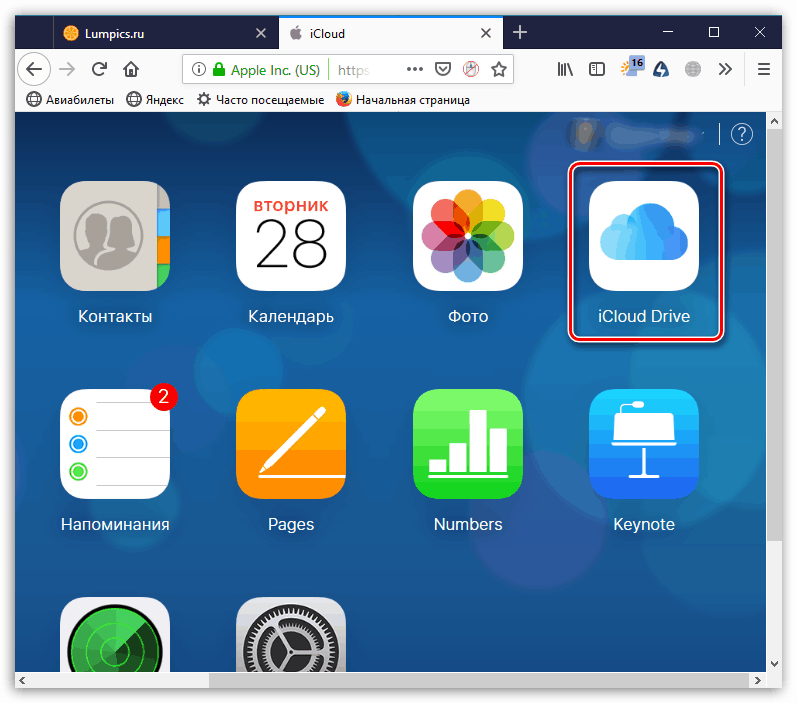The height and width of the screenshot is (703, 797).
Task: Go to the browser home page
Action: 131,69
